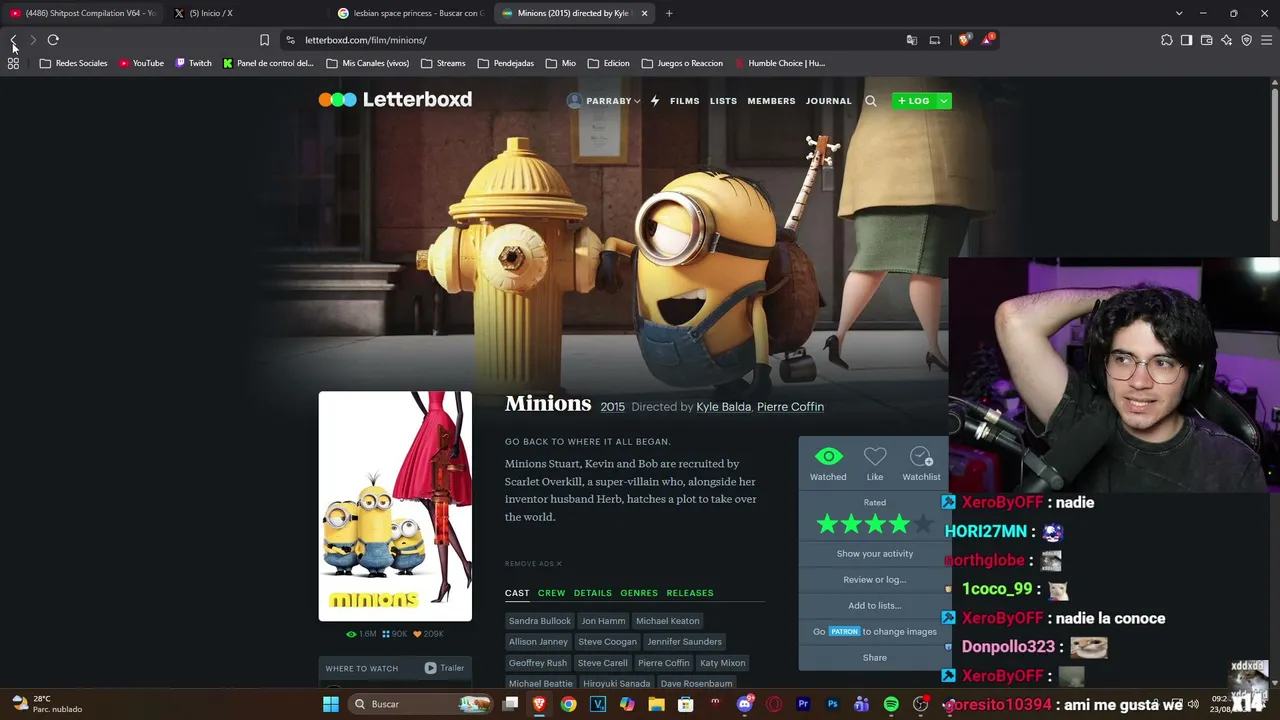The height and width of the screenshot is (720, 1280).
Task: Open cast member Sandra Bullock
Action: (x=540, y=621)
